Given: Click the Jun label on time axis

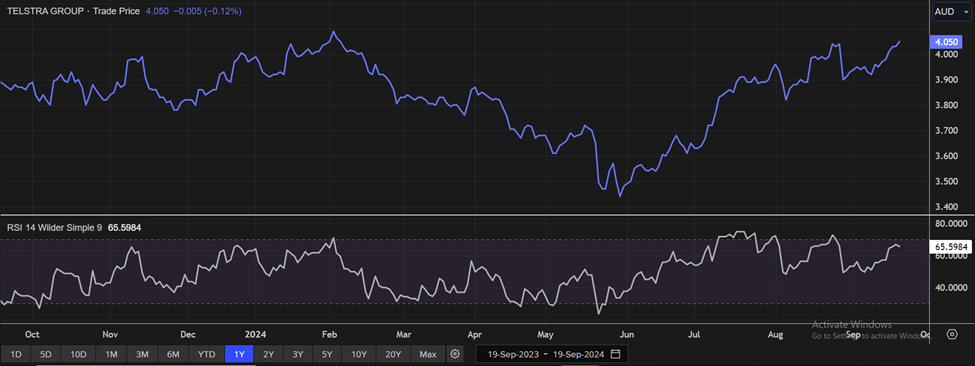Looking at the screenshot, I should tap(627, 334).
